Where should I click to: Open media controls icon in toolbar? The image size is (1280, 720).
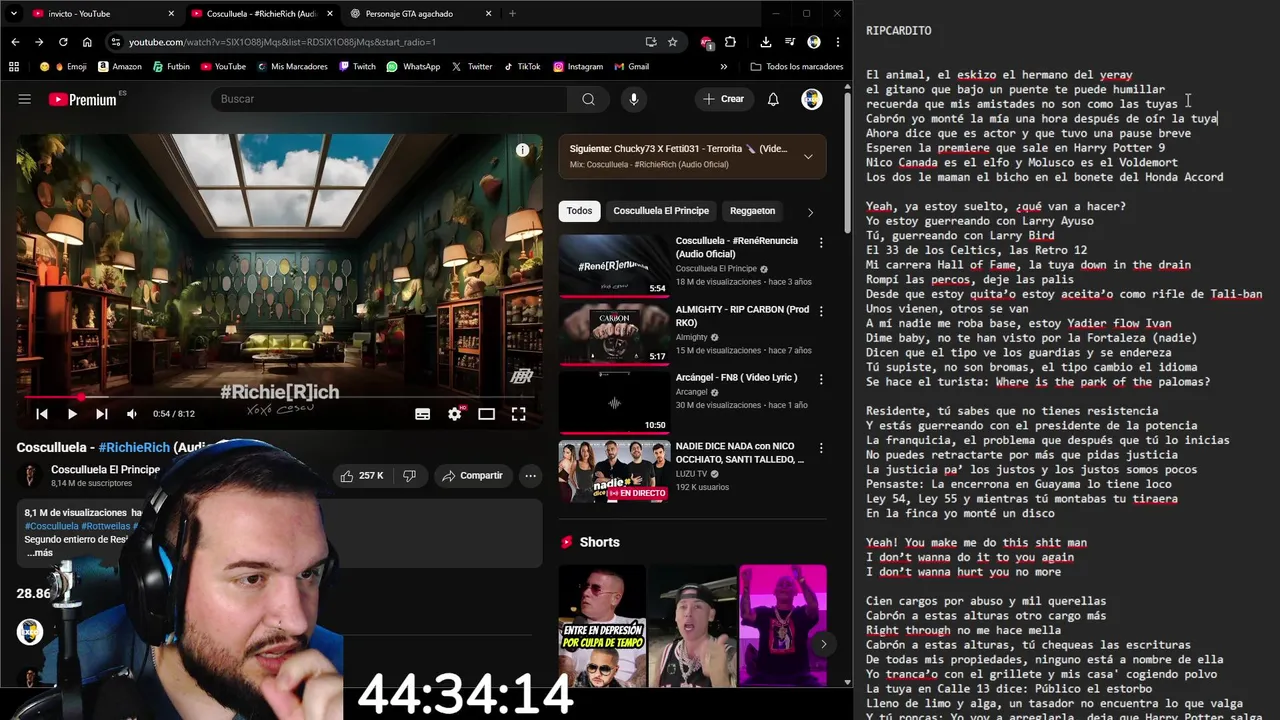tap(788, 42)
